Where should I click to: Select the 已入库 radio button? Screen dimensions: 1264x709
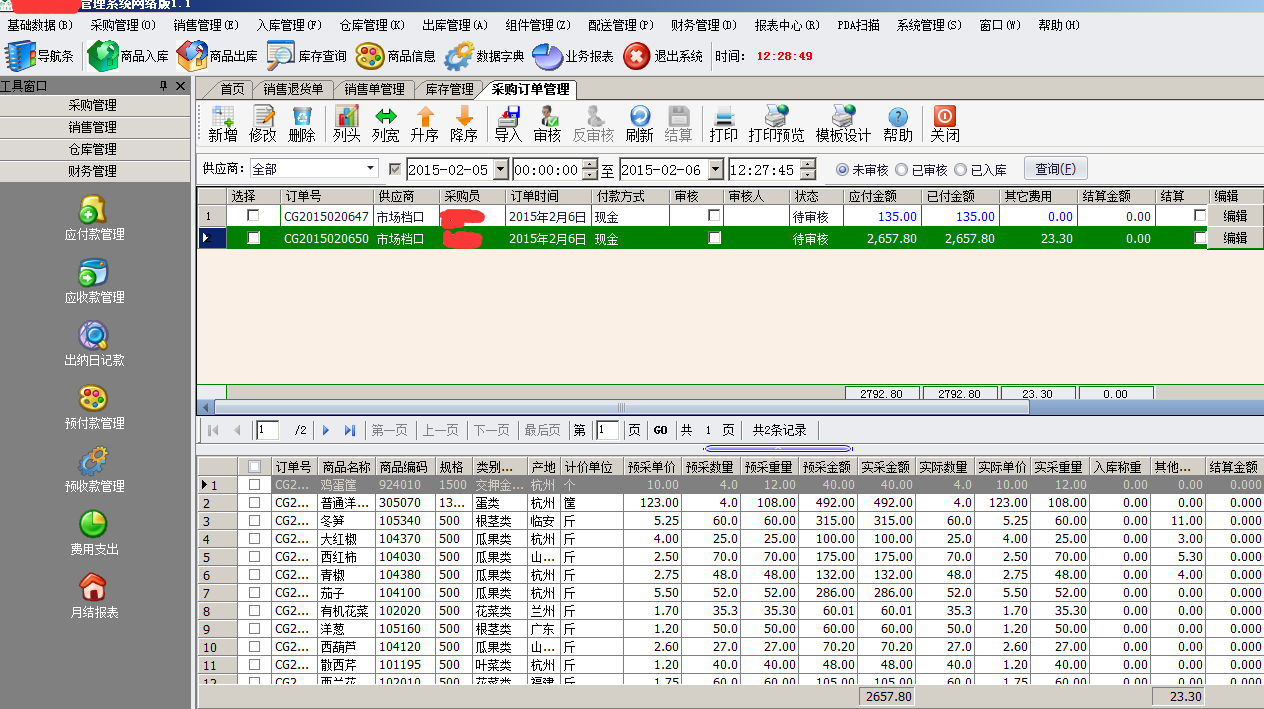tap(960, 170)
